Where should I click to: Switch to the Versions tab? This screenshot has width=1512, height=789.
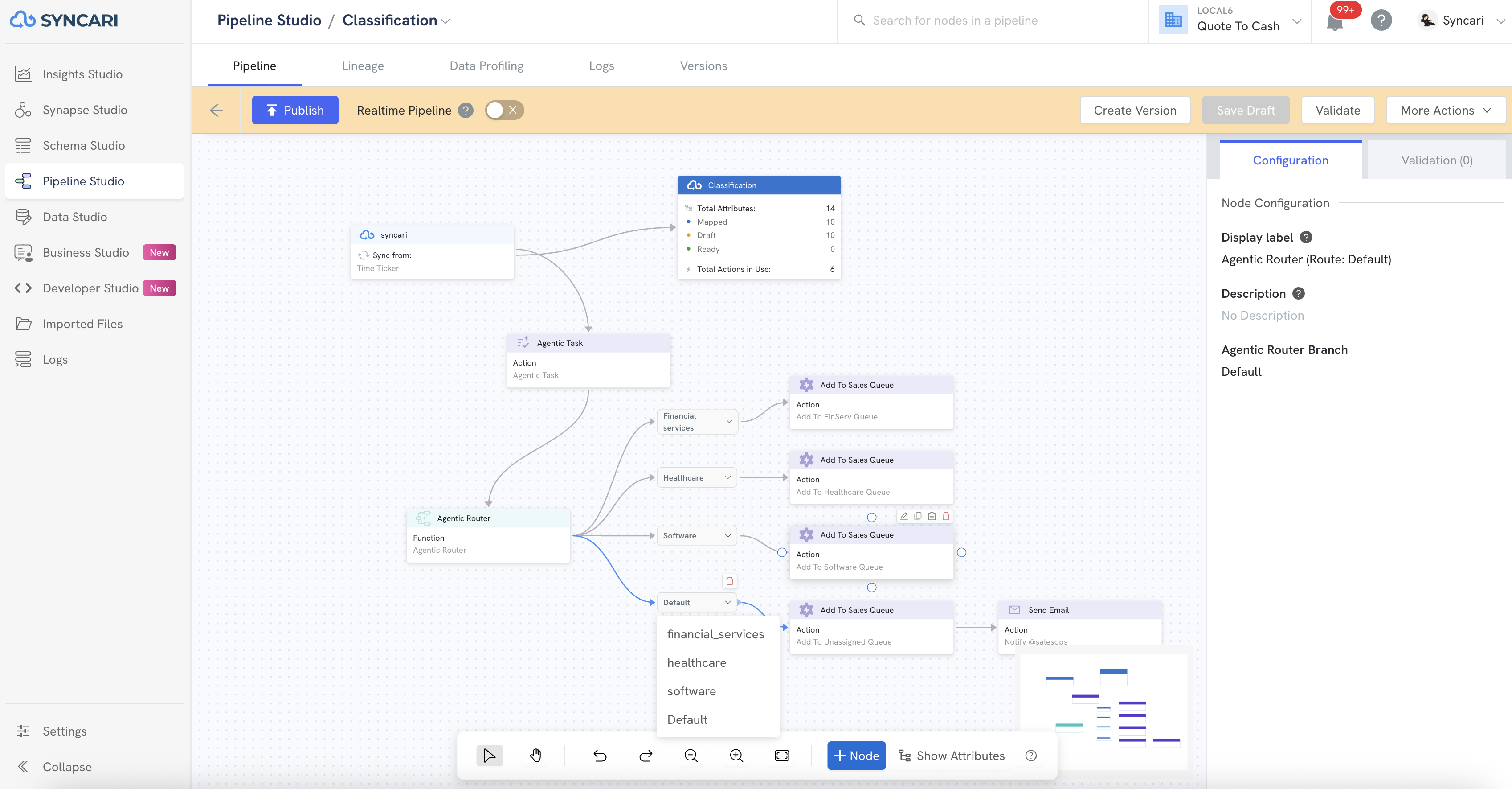coord(704,66)
